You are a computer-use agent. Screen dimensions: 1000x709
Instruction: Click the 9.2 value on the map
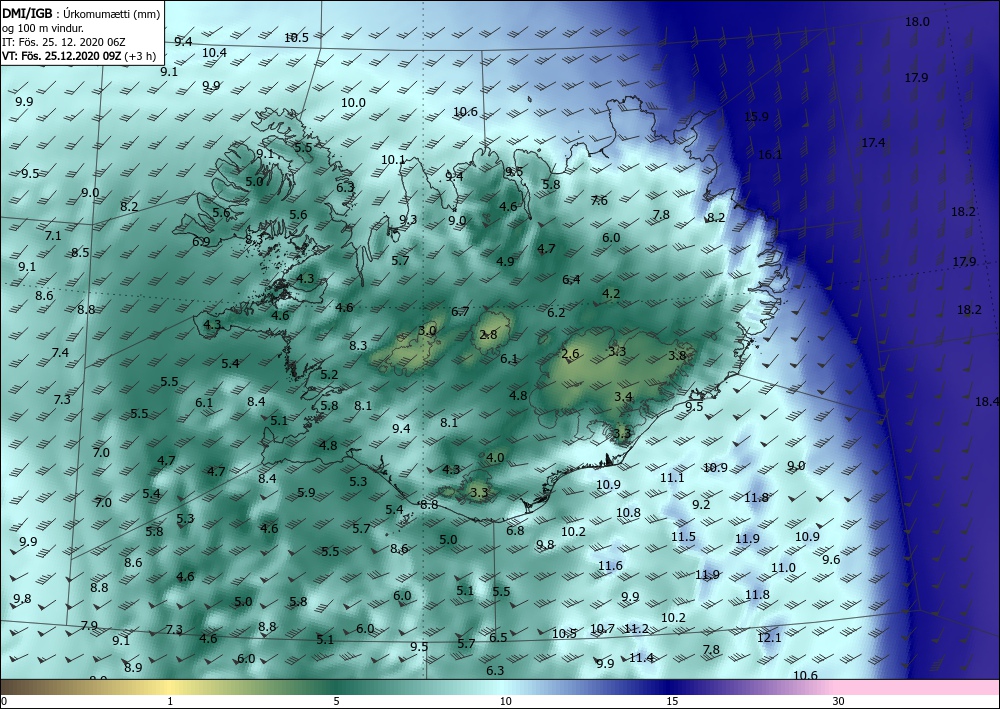[x=701, y=504]
